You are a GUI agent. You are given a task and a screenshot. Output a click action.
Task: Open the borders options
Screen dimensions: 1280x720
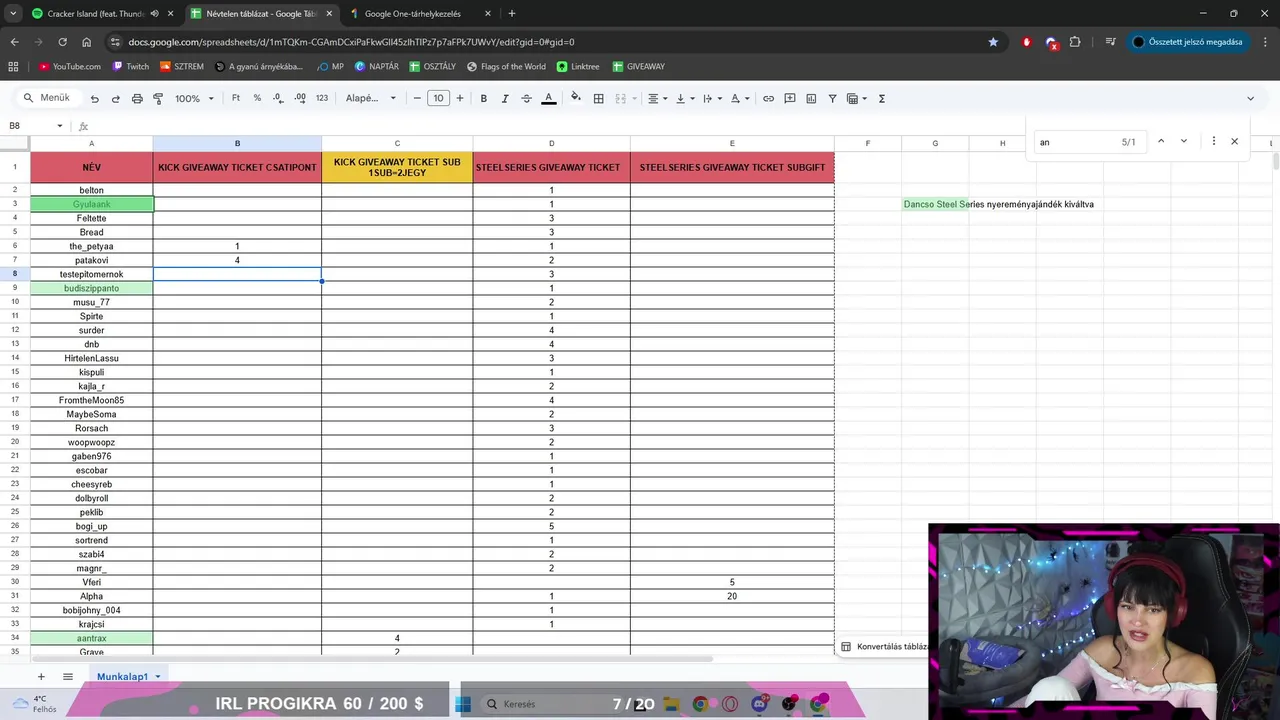598,98
